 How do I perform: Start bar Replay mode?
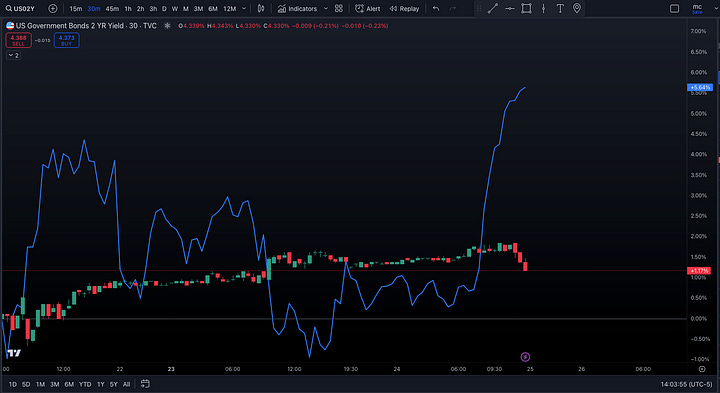pyautogui.click(x=404, y=8)
